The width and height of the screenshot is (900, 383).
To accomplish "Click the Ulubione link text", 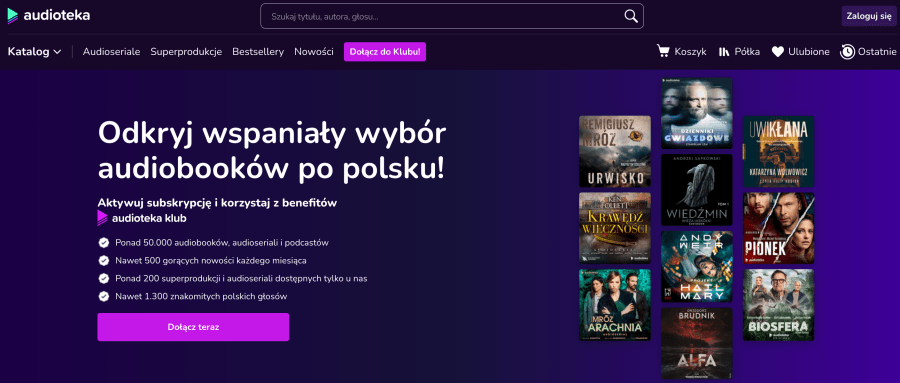I will pos(809,52).
